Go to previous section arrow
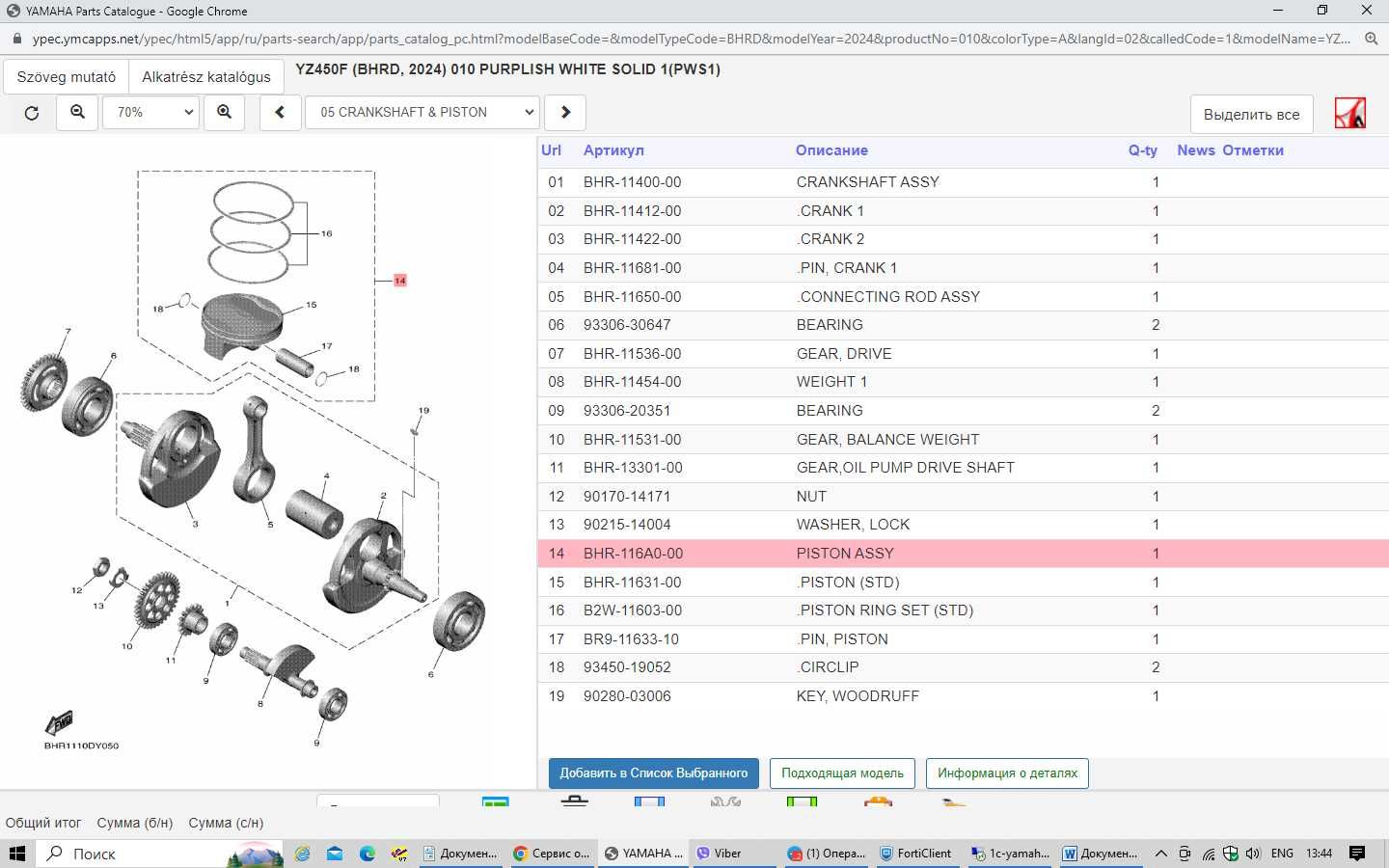 pos(280,113)
